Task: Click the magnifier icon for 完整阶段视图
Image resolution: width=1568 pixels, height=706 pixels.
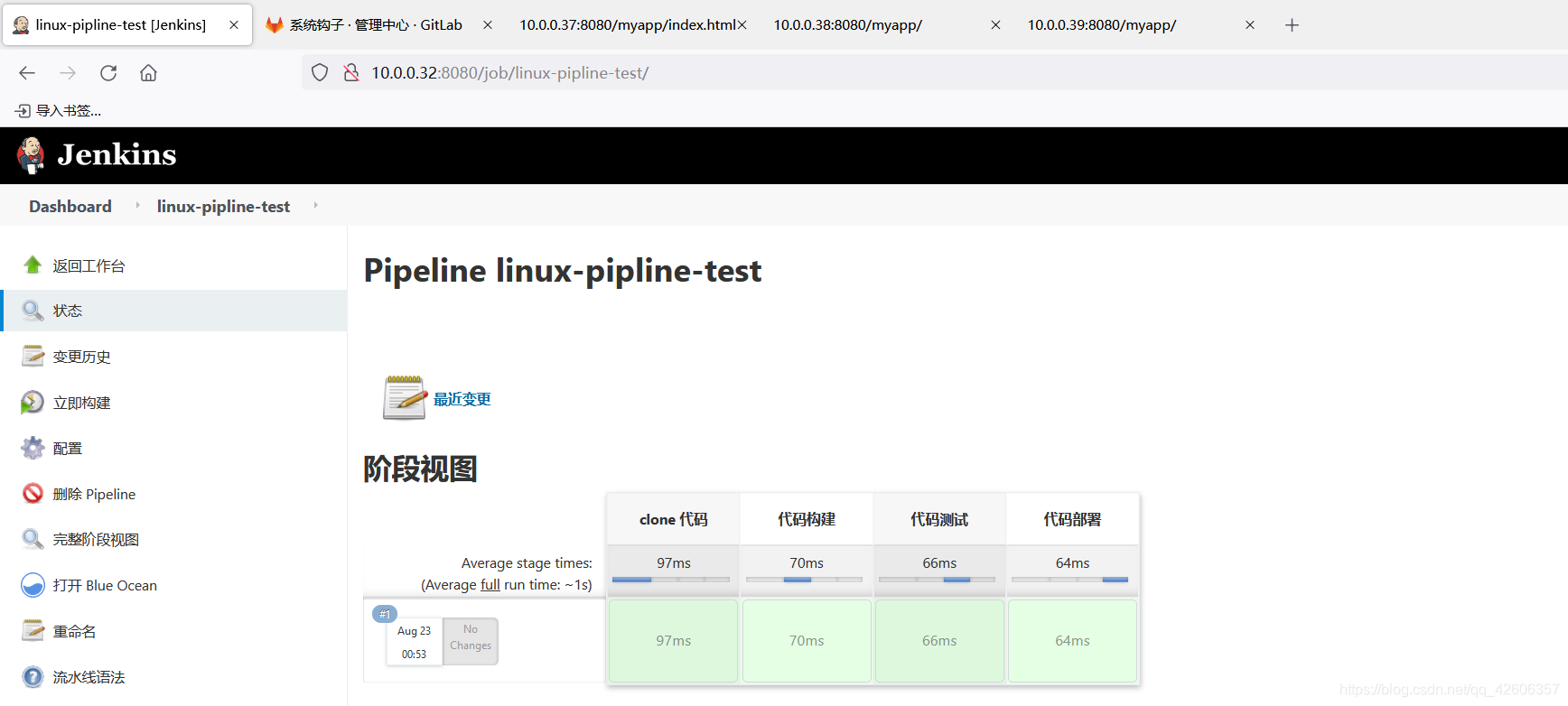Action: (33, 539)
